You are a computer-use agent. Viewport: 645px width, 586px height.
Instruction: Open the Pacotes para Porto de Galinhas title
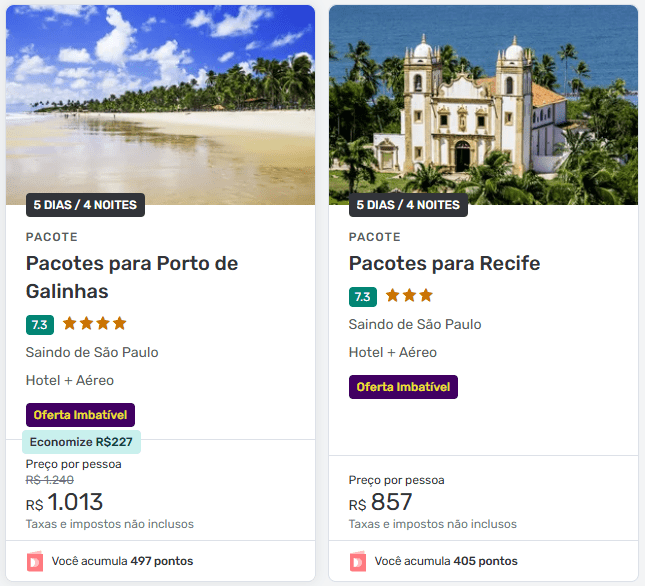131,277
